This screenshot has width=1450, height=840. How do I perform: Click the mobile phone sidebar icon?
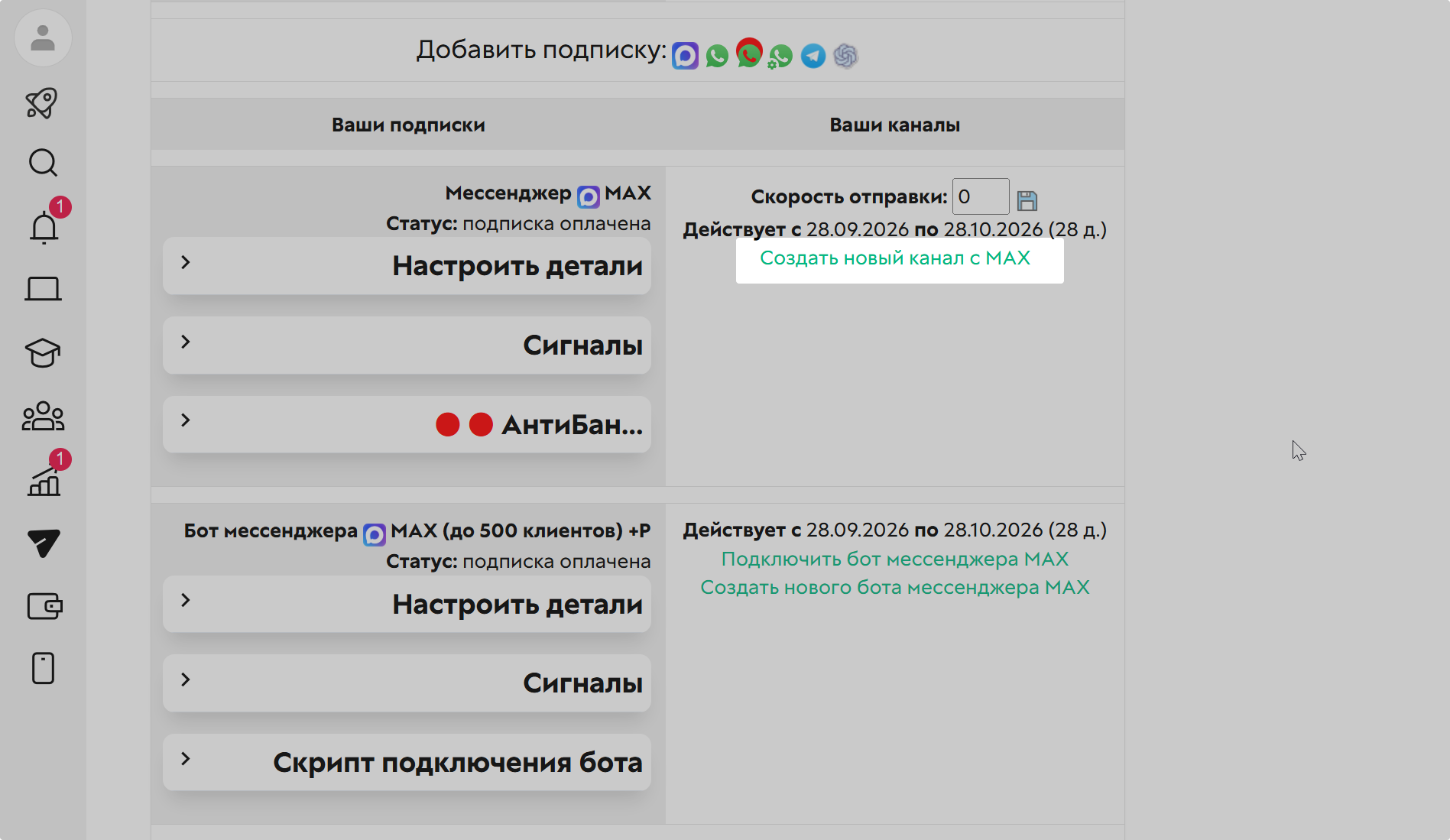click(x=43, y=668)
